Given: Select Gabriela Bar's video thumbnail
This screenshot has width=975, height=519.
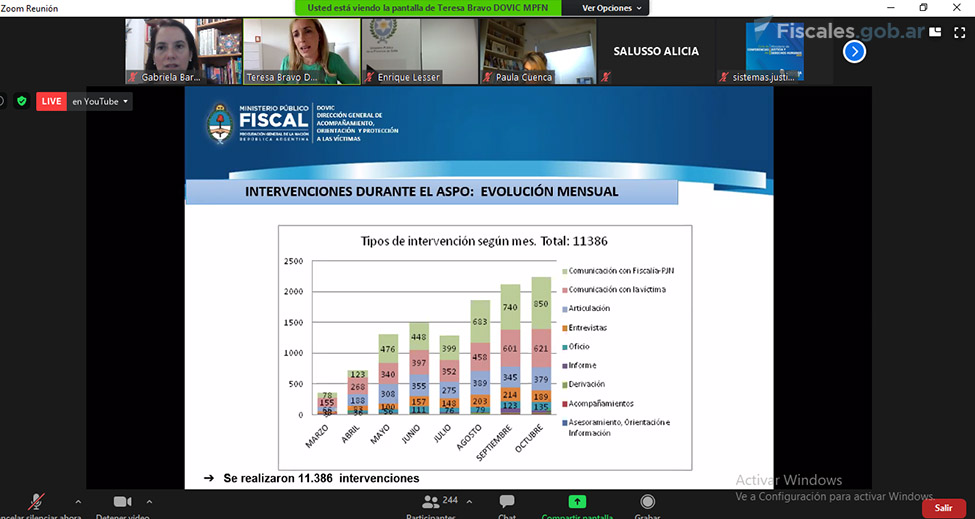Looking at the screenshot, I should (183, 50).
